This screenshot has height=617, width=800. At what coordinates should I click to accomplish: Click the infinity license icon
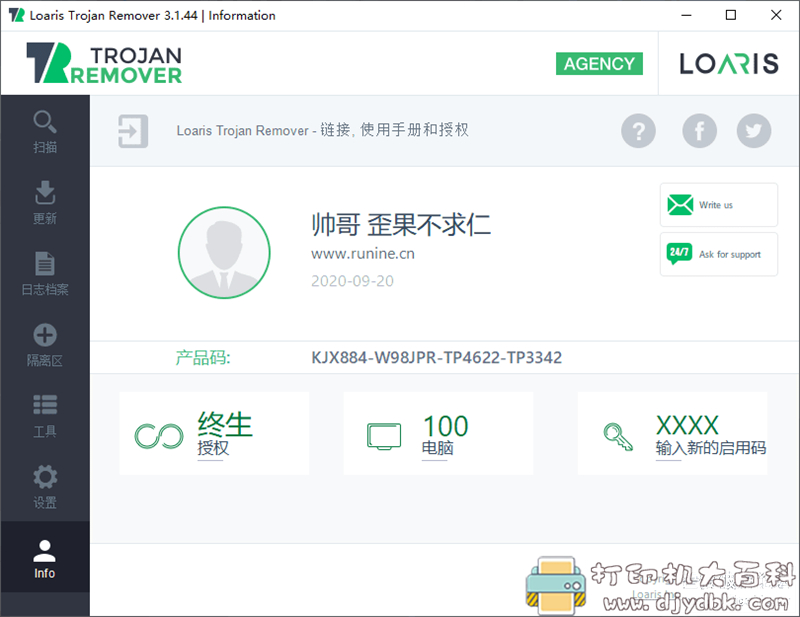coord(159,436)
